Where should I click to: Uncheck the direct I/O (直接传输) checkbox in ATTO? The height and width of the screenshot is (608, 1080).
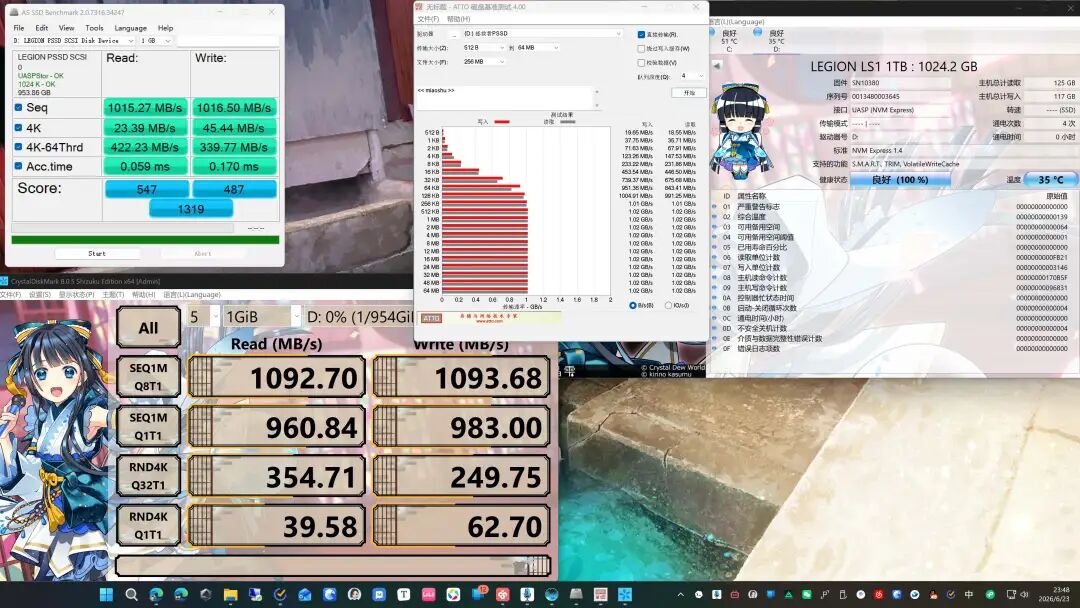tap(641, 34)
